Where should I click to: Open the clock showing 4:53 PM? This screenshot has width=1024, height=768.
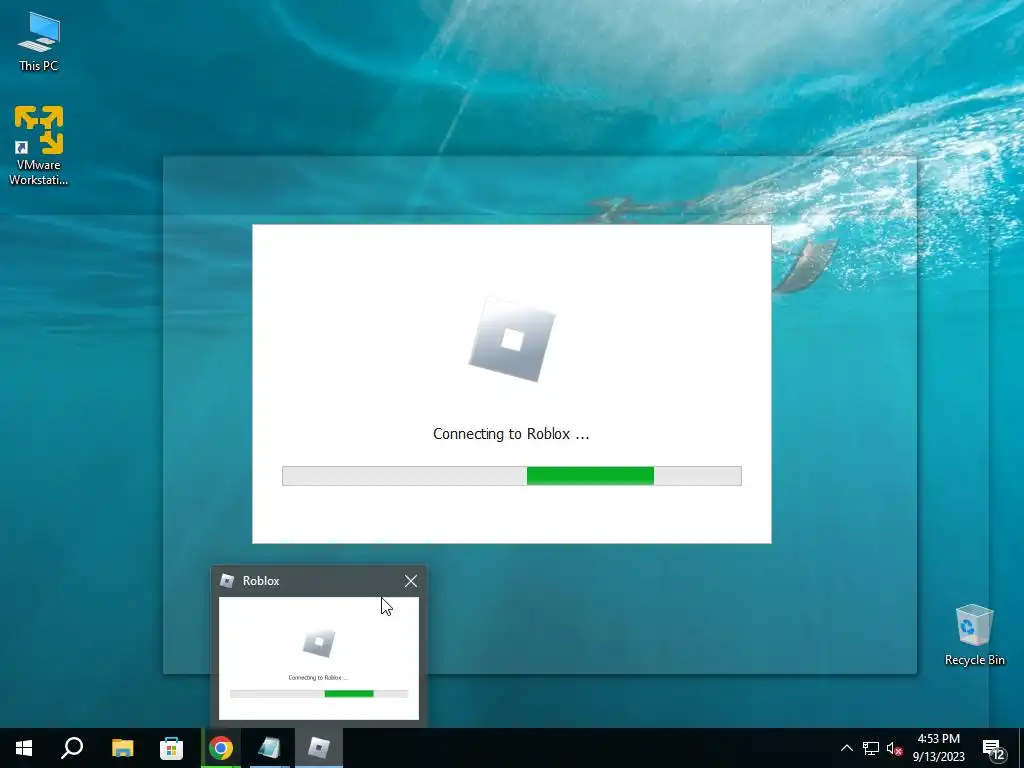coord(938,748)
